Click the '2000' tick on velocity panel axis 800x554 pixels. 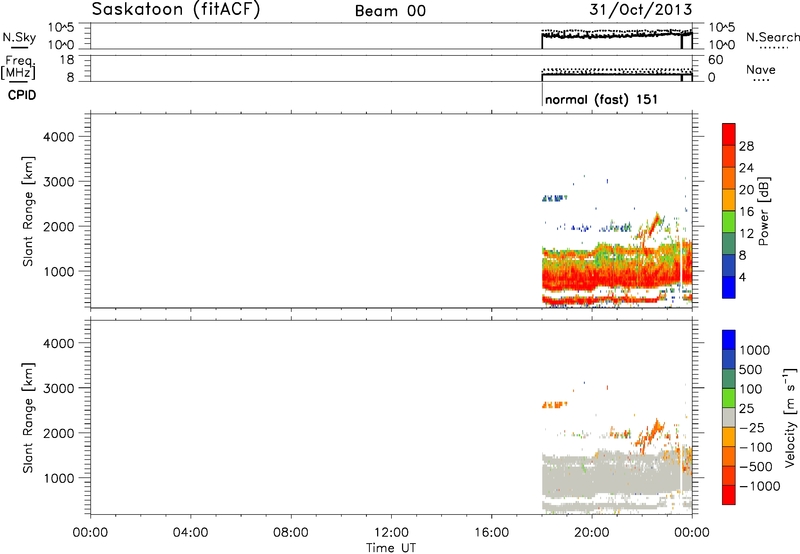click(59, 433)
